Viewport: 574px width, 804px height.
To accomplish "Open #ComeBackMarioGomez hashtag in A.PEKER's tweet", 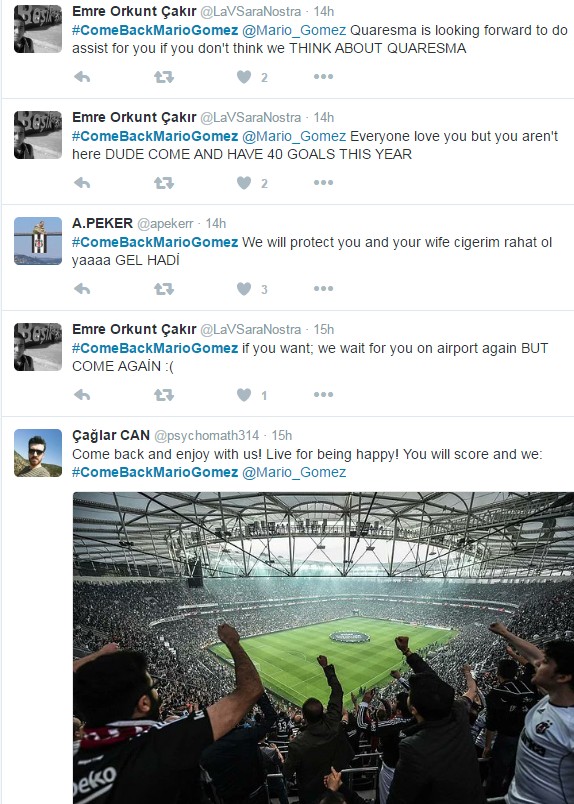I will point(155,242).
